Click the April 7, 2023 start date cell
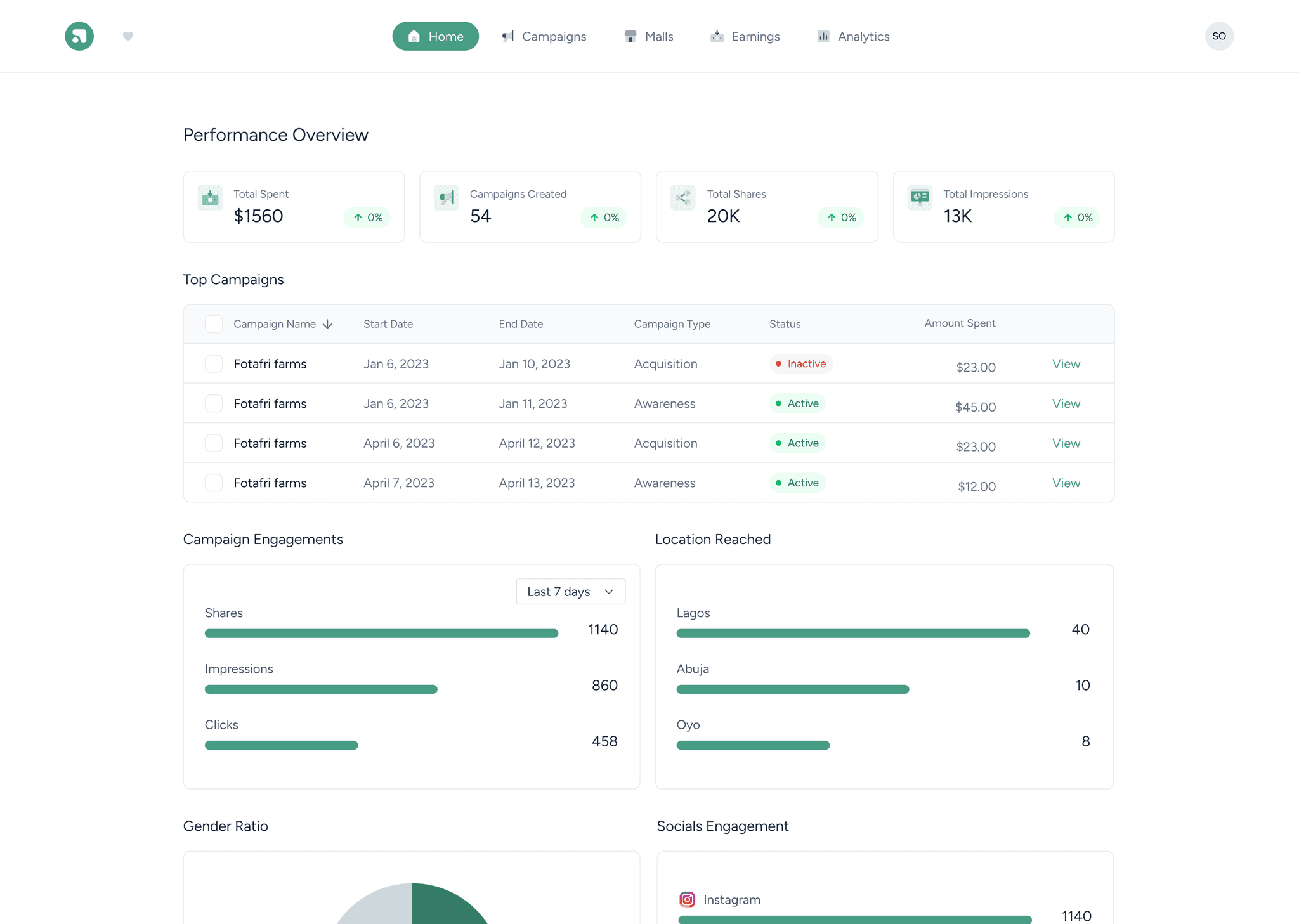1299x924 pixels. click(399, 483)
